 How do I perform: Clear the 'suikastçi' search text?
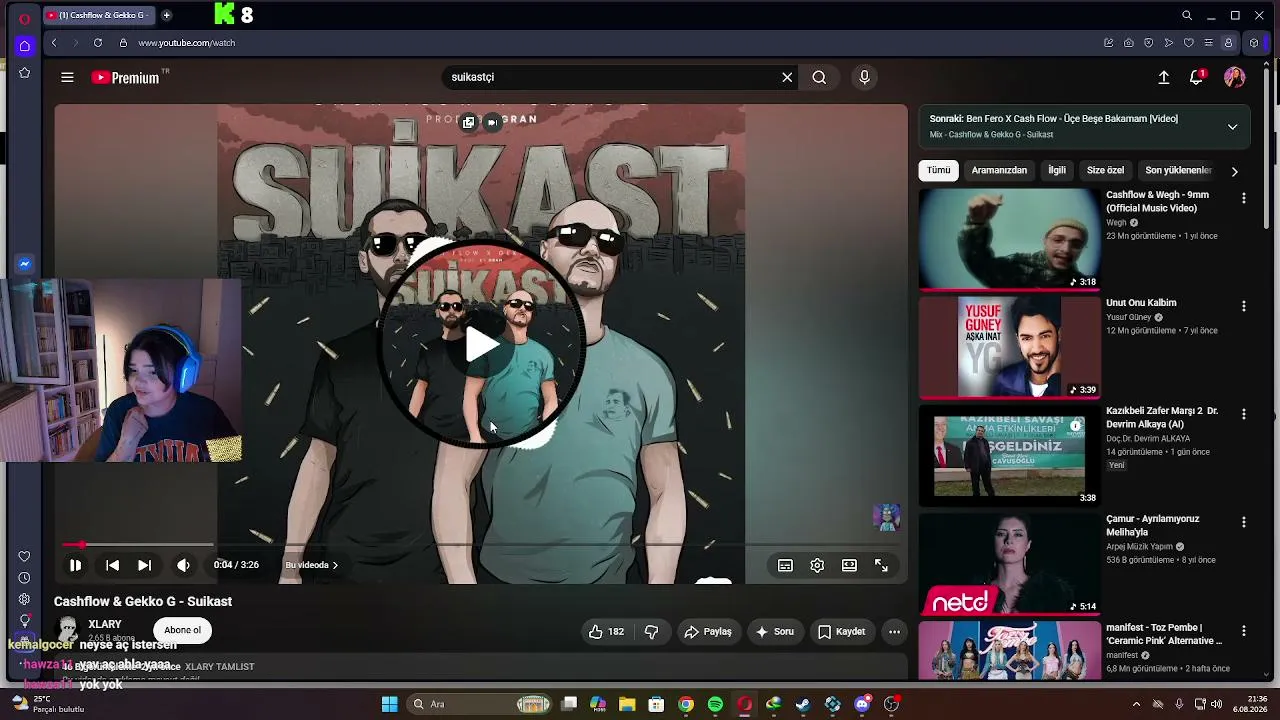tap(787, 77)
